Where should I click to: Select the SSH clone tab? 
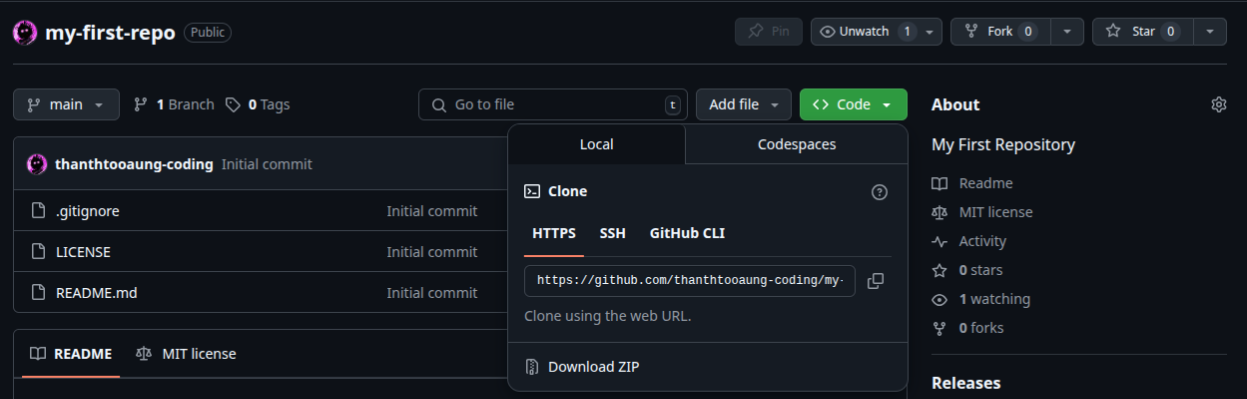click(x=613, y=234)
